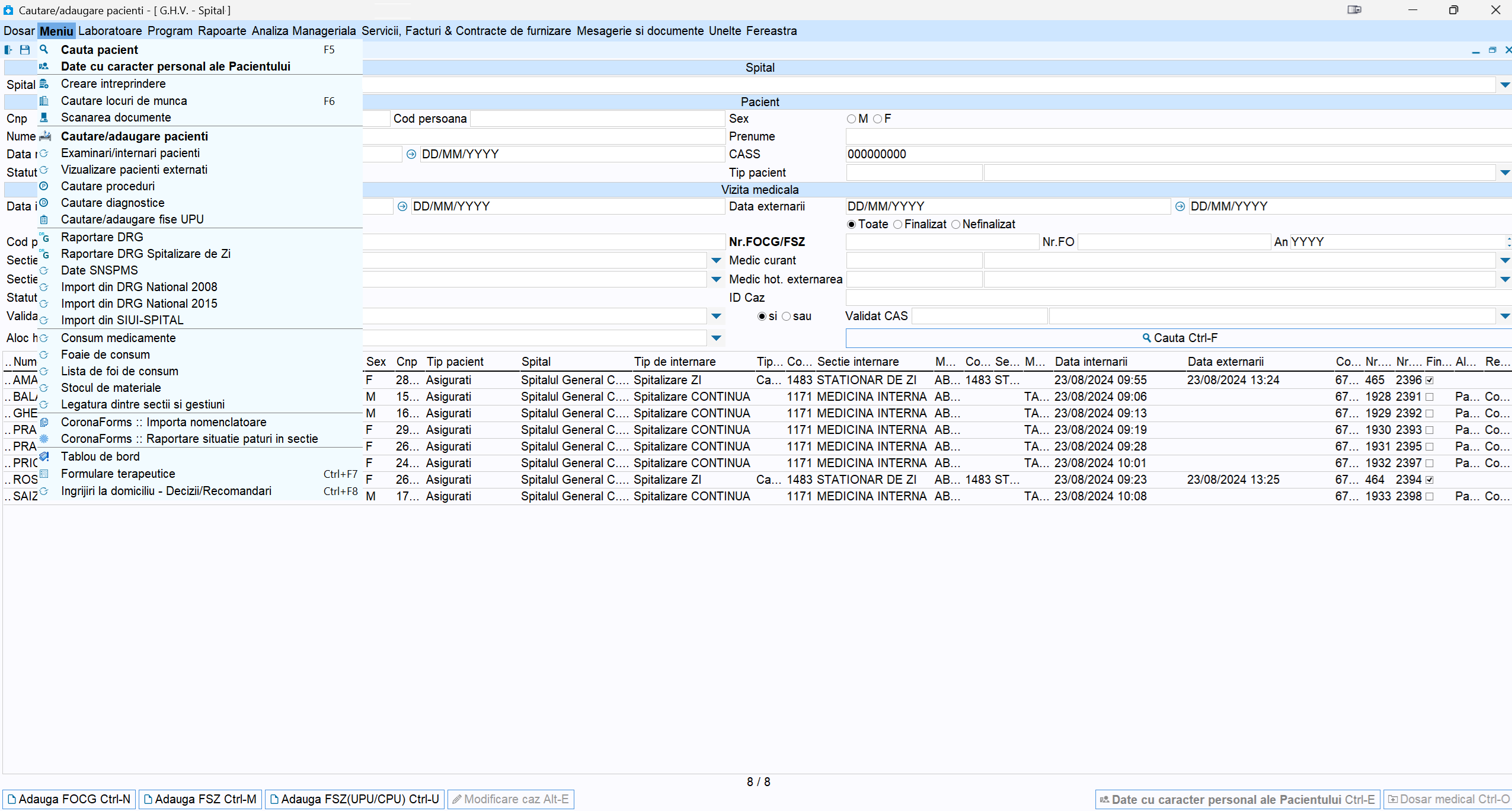Select the M sex radio button

pos(852,119)
